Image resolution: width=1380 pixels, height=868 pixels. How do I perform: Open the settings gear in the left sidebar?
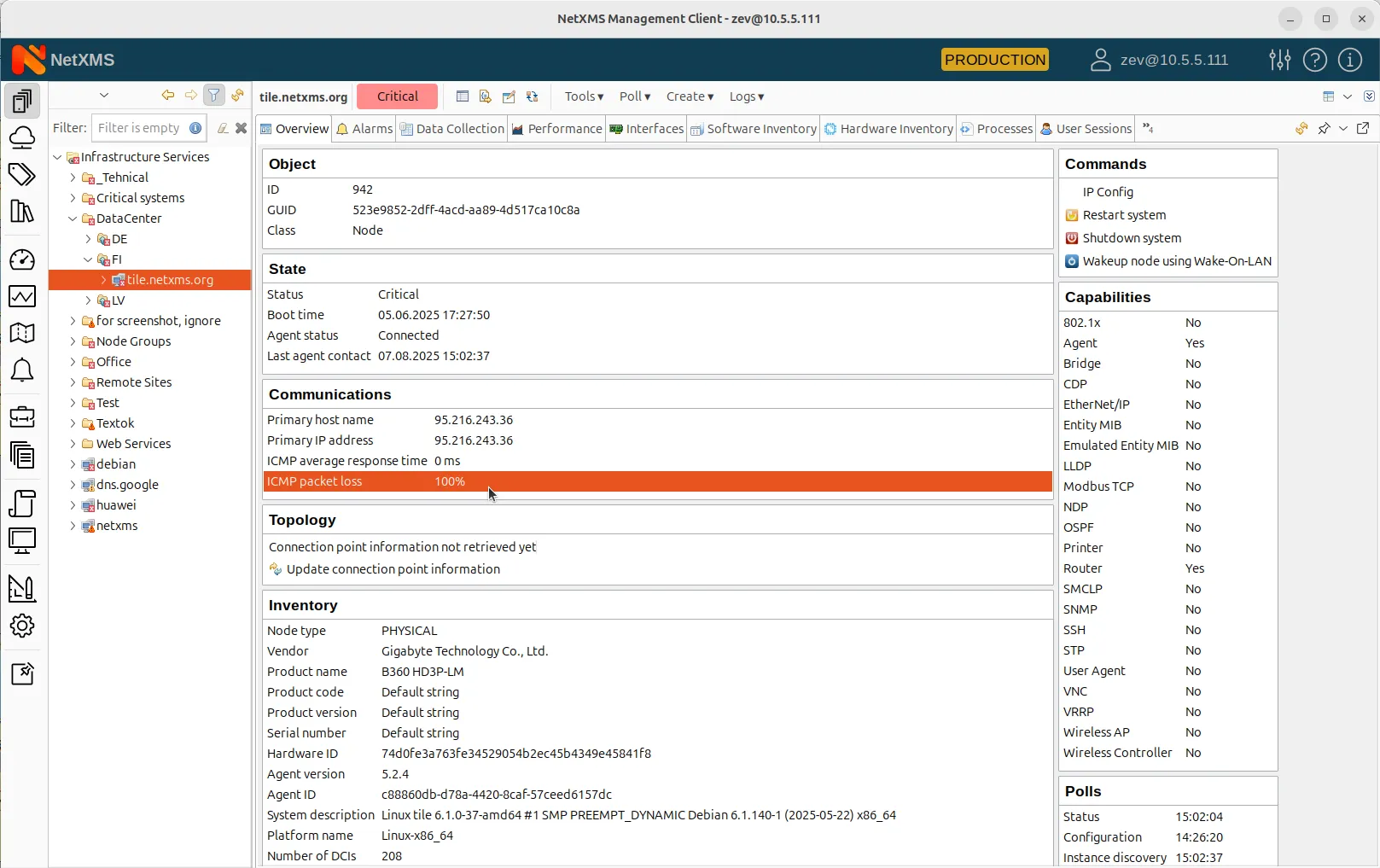coord(22,626)
